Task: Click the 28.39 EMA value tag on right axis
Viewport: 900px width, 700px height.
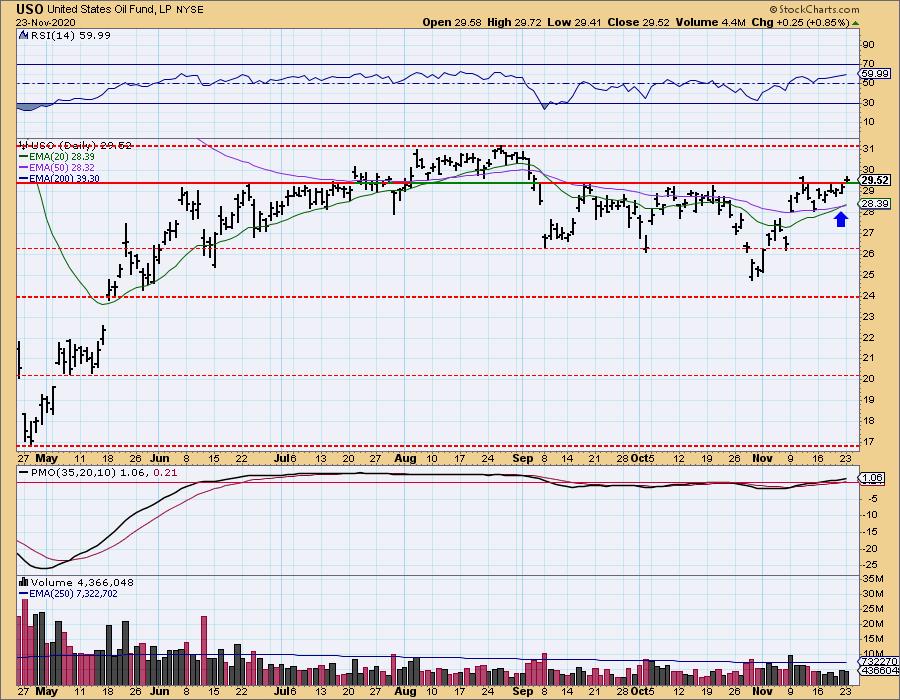Action: (875, 204)
